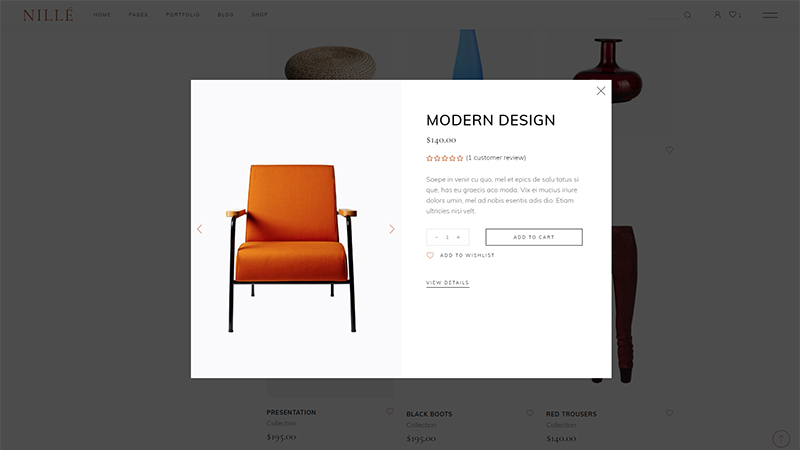Click Add to Wishlist in popup

460,255
